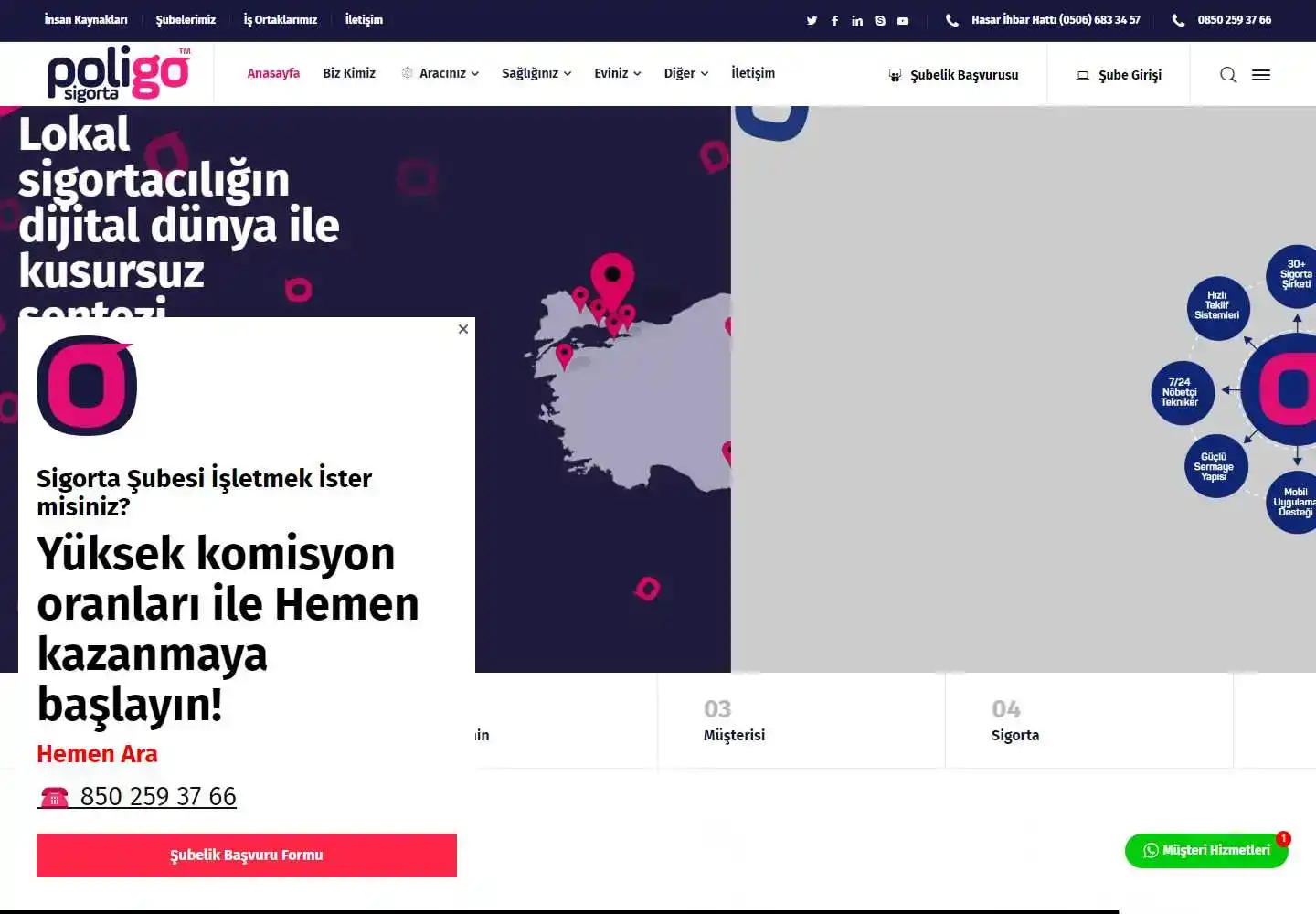Open İletişim in the main navigation
The width and height of the screenshot is (1316, 914).
click(x=753, y=73)
